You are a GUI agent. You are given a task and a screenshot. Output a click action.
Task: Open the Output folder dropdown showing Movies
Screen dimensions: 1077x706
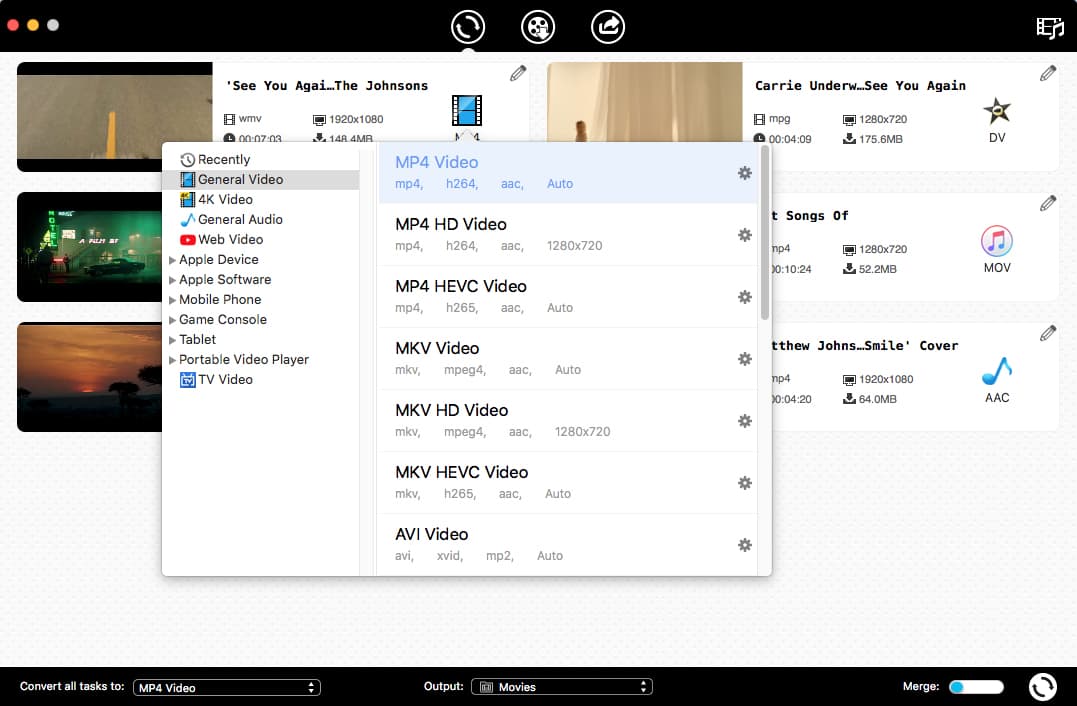point(561,687)
